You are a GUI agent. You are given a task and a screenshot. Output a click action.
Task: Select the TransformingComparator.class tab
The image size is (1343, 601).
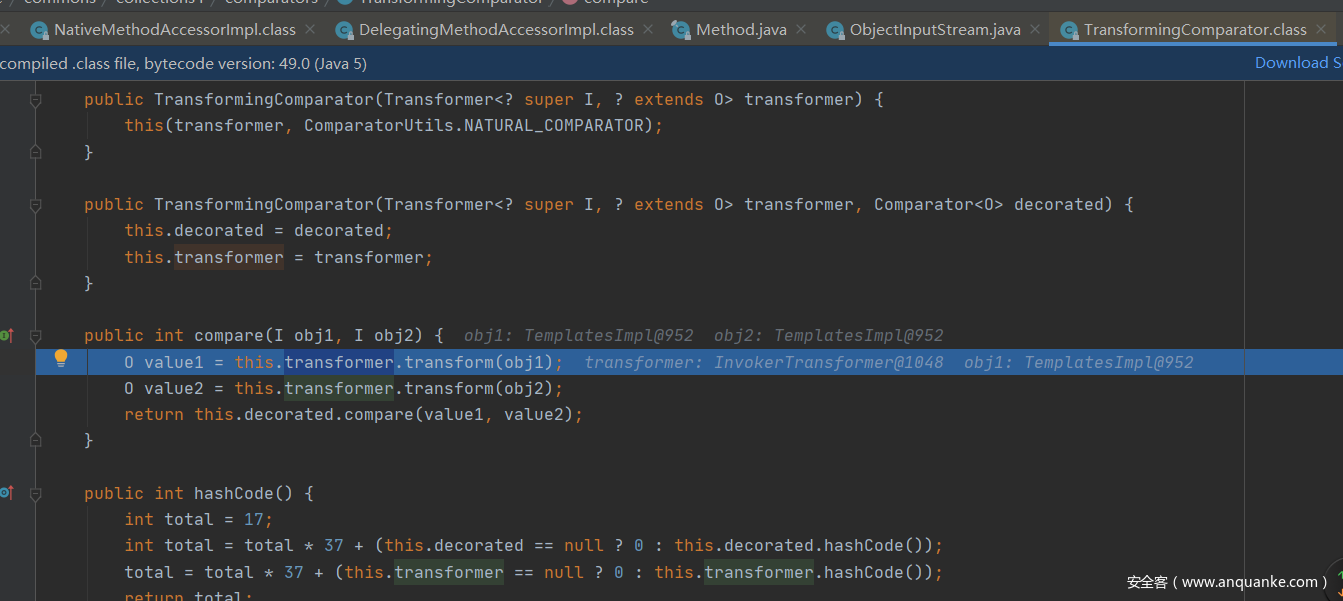1195,30
